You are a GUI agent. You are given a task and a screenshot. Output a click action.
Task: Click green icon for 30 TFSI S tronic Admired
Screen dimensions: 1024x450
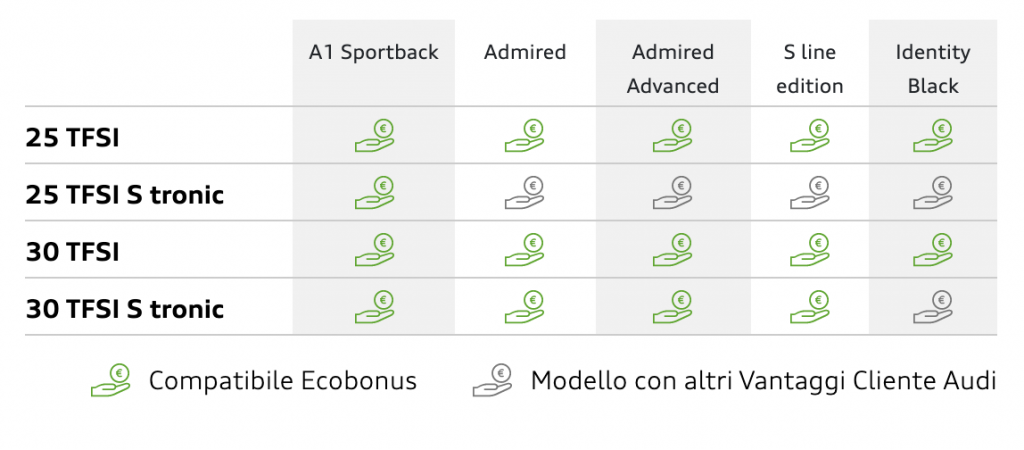click(524, 308)
